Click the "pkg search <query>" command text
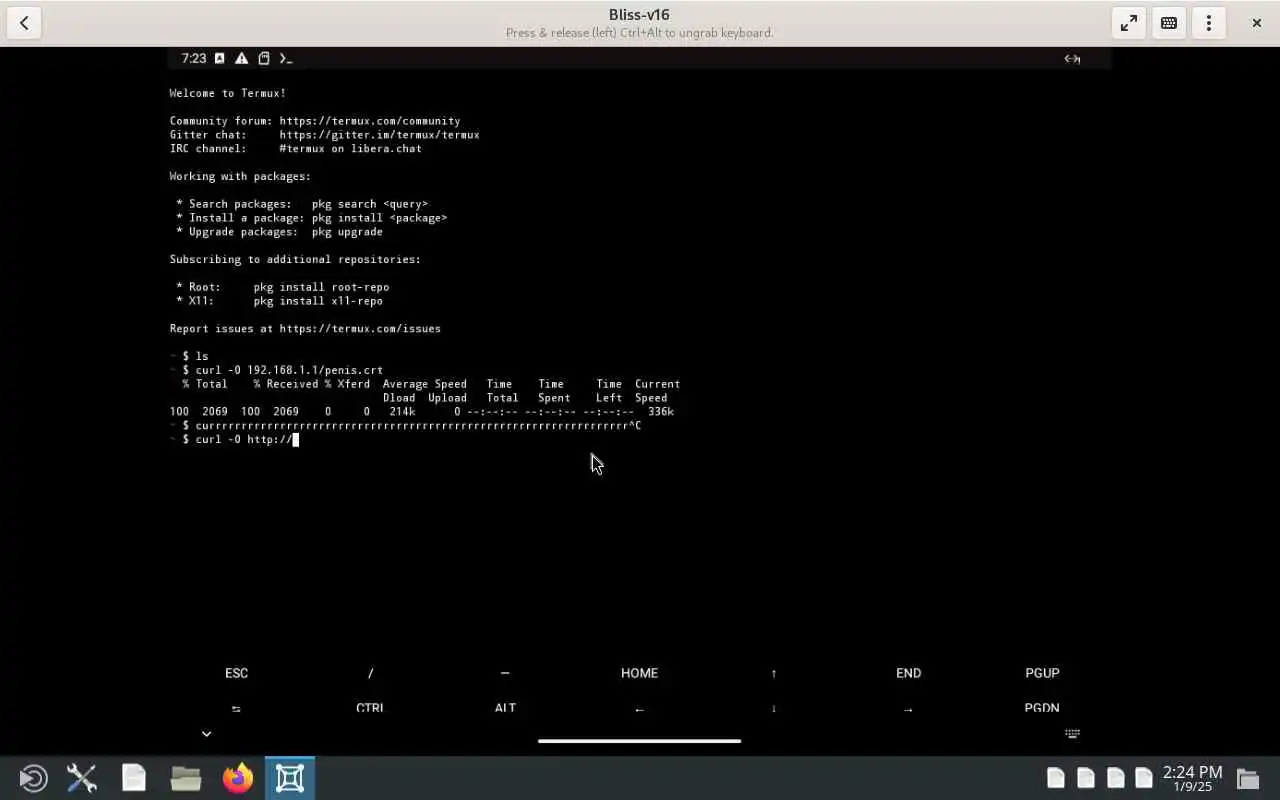 [x=370, y=204]
